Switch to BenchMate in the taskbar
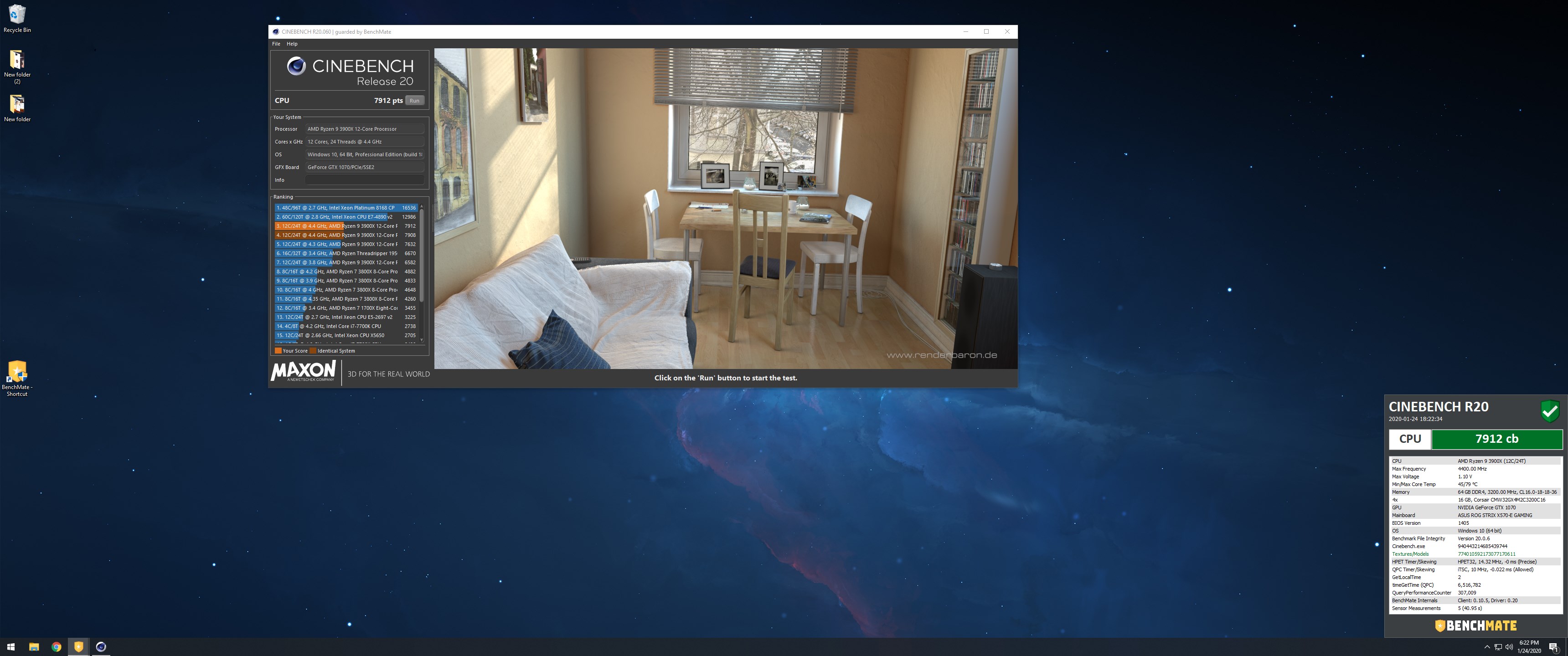This screenshot has height=656, width=1568. 78,647
